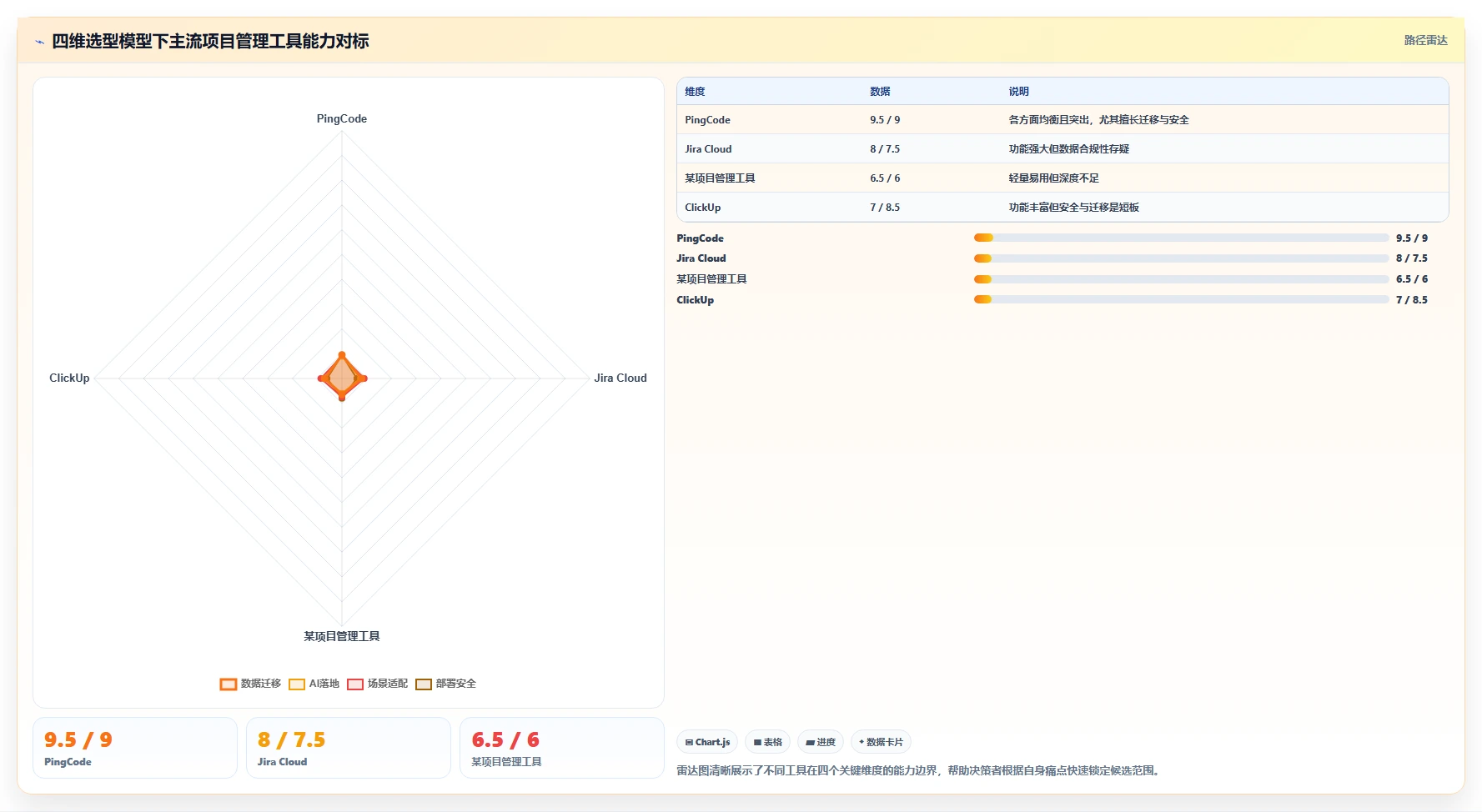Click the 某项目管理工具 radar axis label
This screenshot has height=812, width=1482.
click(342, 637)
